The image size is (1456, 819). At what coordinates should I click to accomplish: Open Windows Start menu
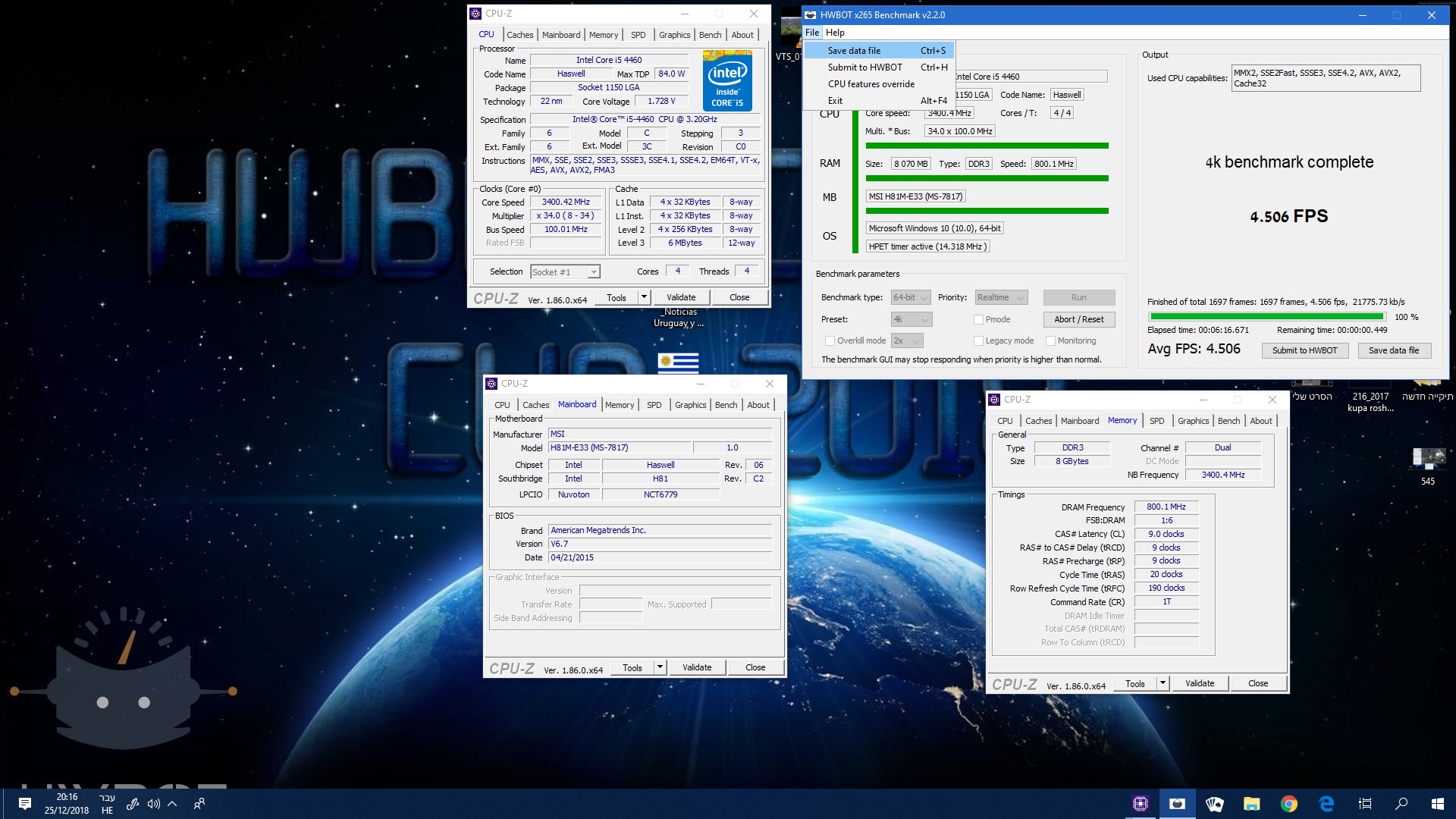[1437, 804]
